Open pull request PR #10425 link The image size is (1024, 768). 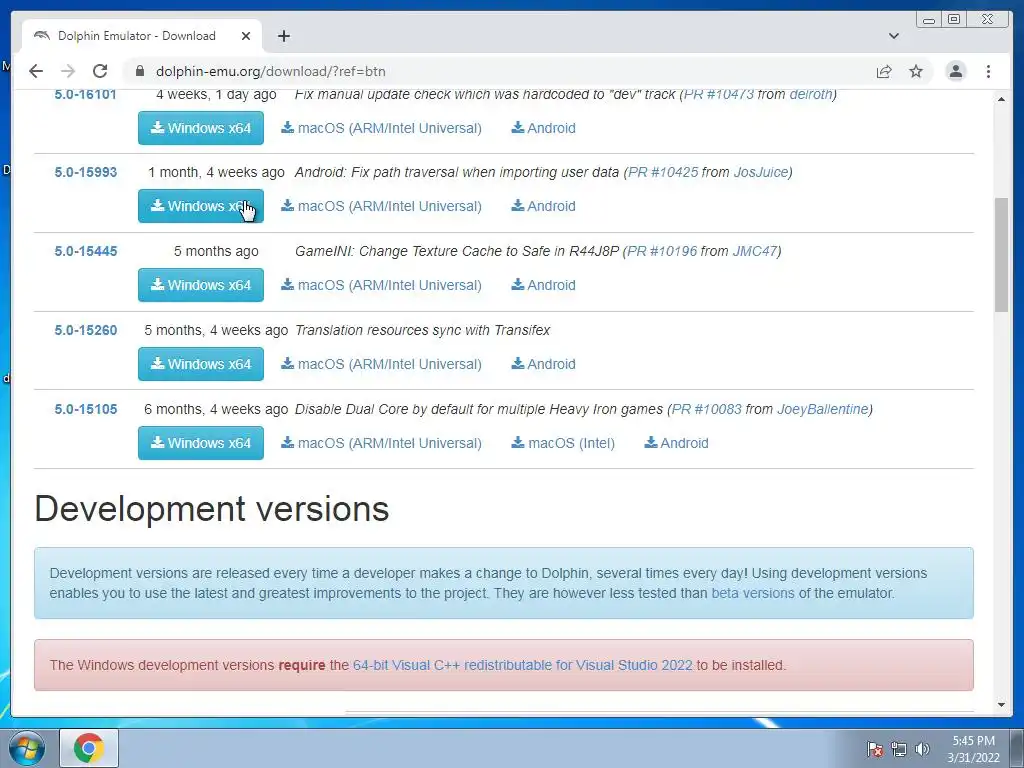(663, 172)
